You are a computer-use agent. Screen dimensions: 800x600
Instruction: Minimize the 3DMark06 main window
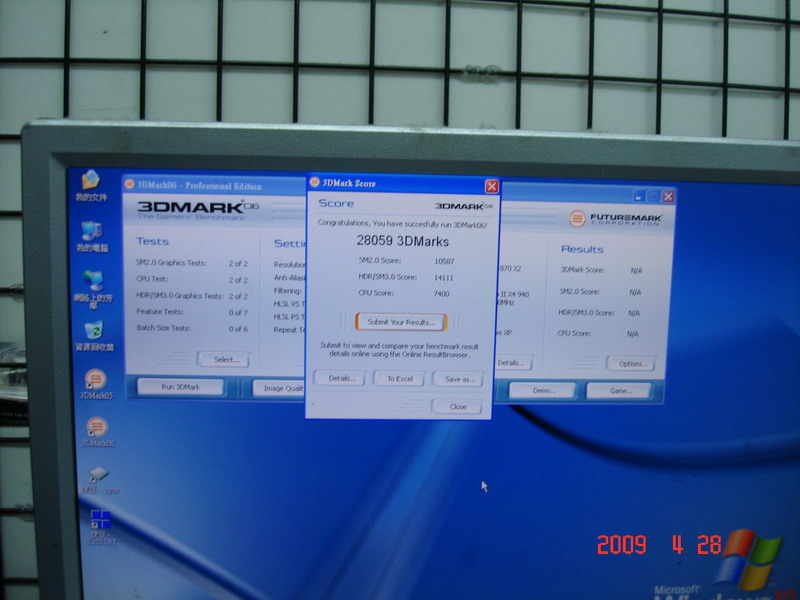click(639, 195)
